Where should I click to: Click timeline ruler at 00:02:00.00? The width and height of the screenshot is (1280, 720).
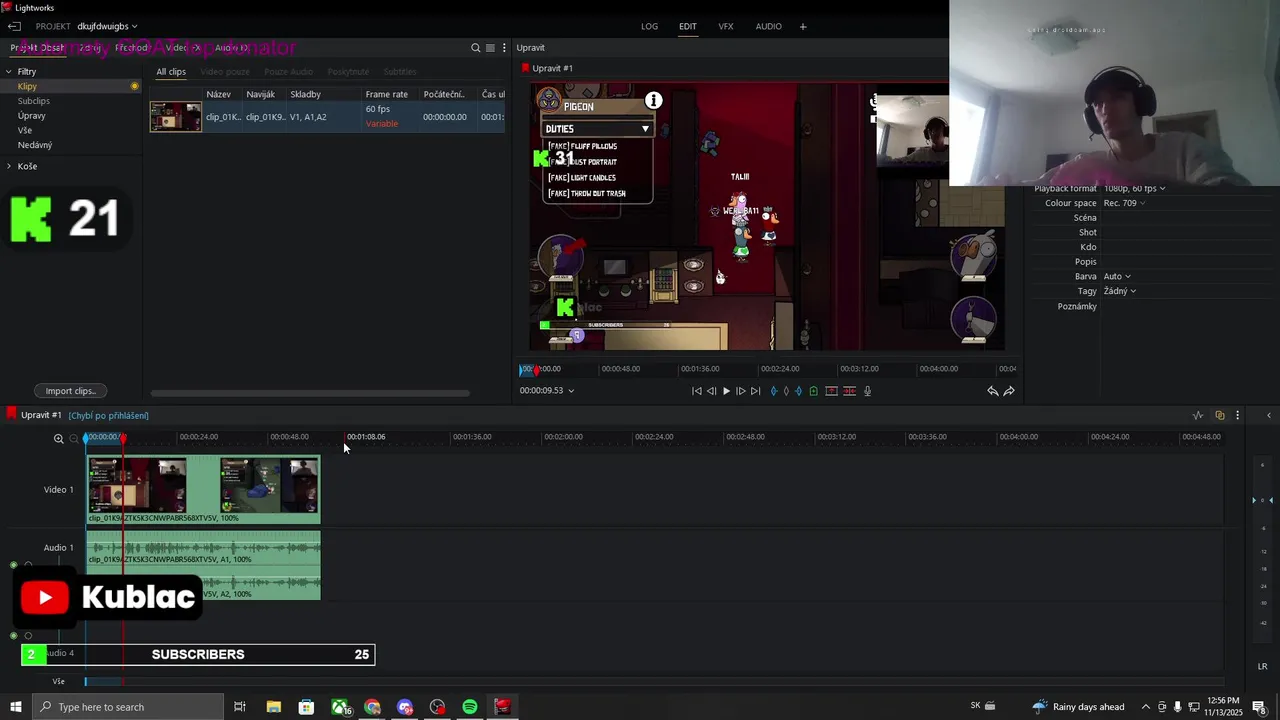[563, 437]
